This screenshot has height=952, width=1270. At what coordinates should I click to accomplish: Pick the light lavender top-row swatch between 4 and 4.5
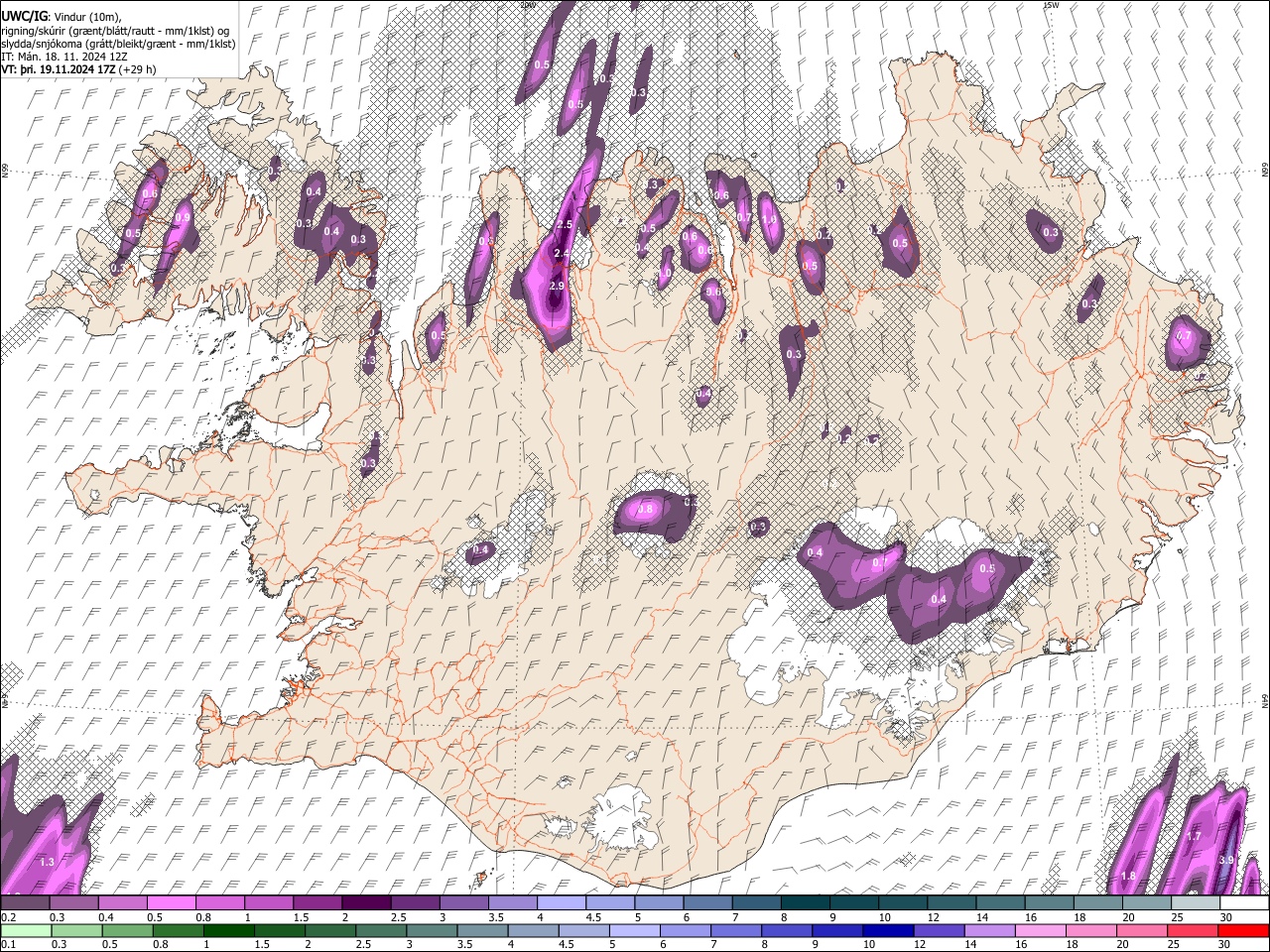pos(562,902)
